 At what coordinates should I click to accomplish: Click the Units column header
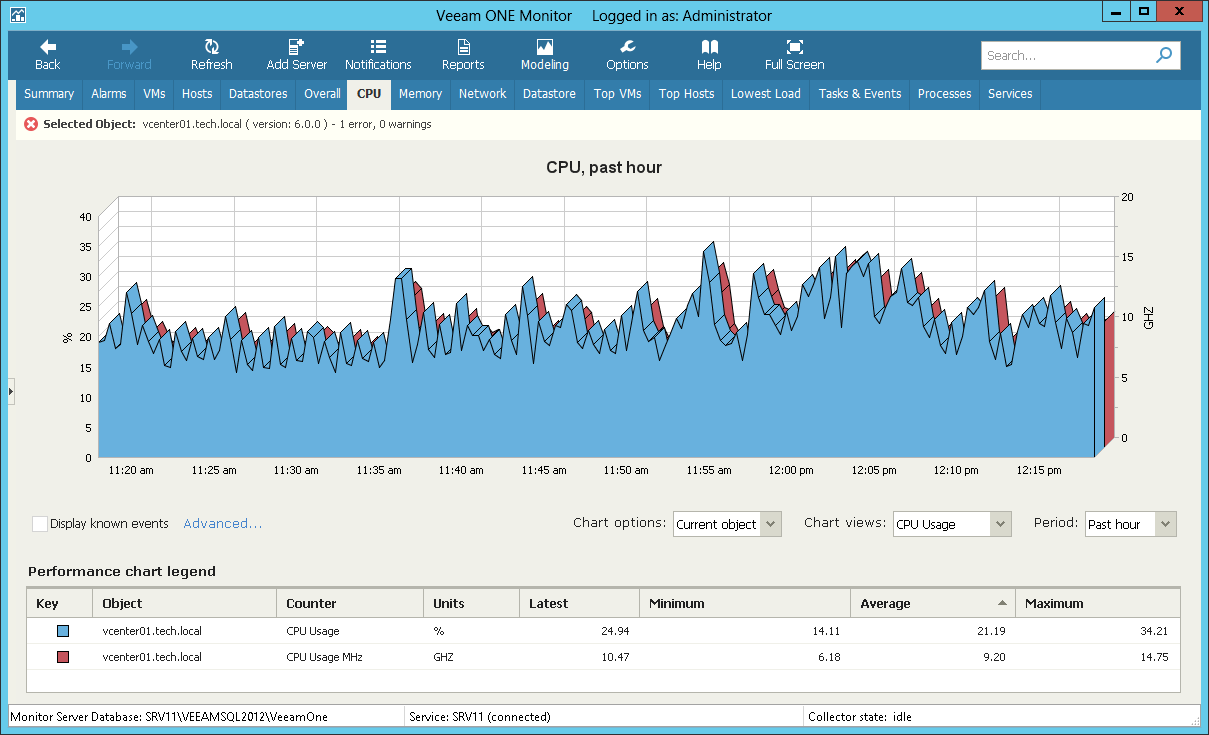click(471, 603)
